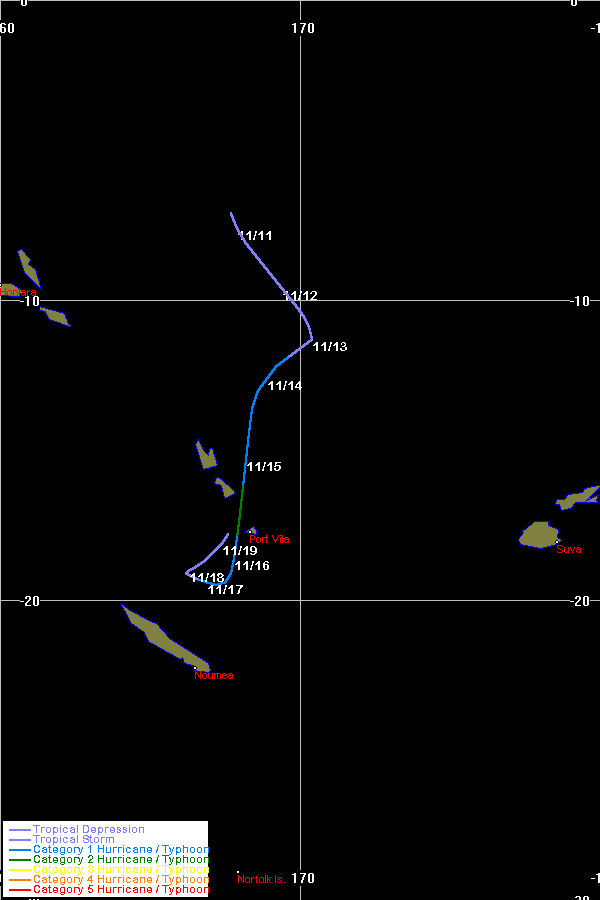The height and width of the screenshot is (900, 600).
Task: Select the 11/18 track label
Action: tap(207, 578)
